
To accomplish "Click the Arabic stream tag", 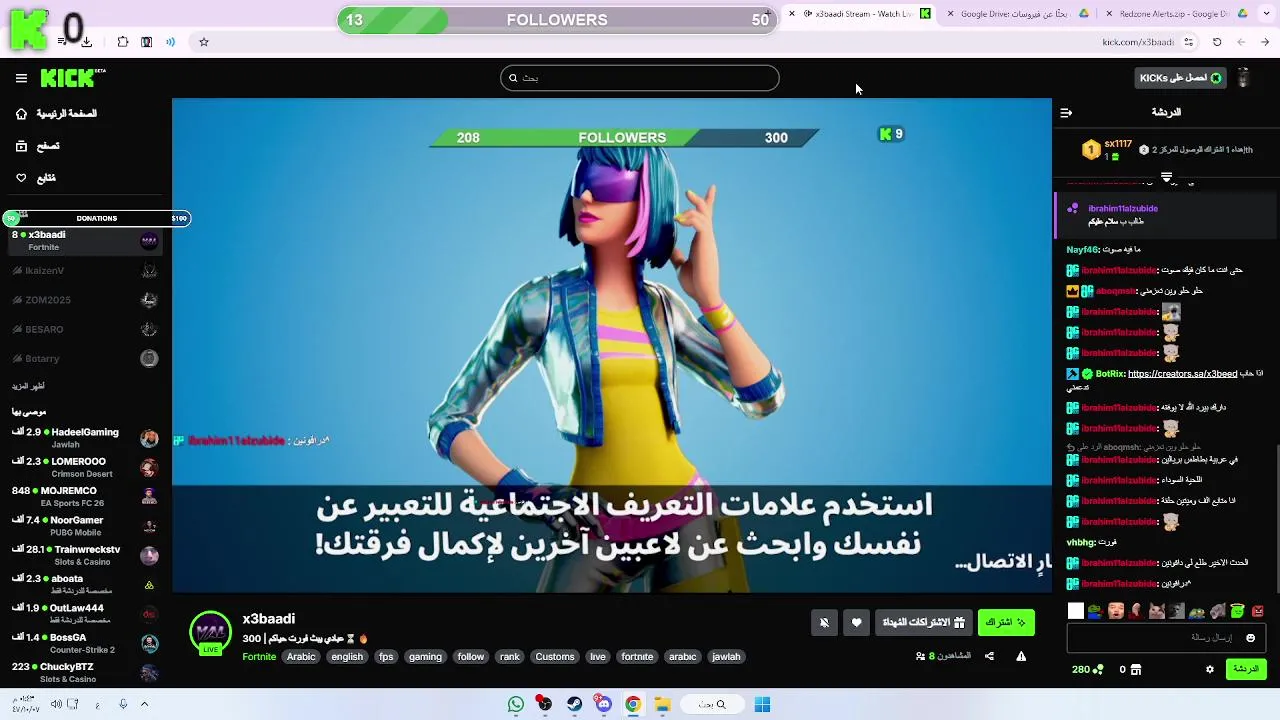I will click(301, 657).
